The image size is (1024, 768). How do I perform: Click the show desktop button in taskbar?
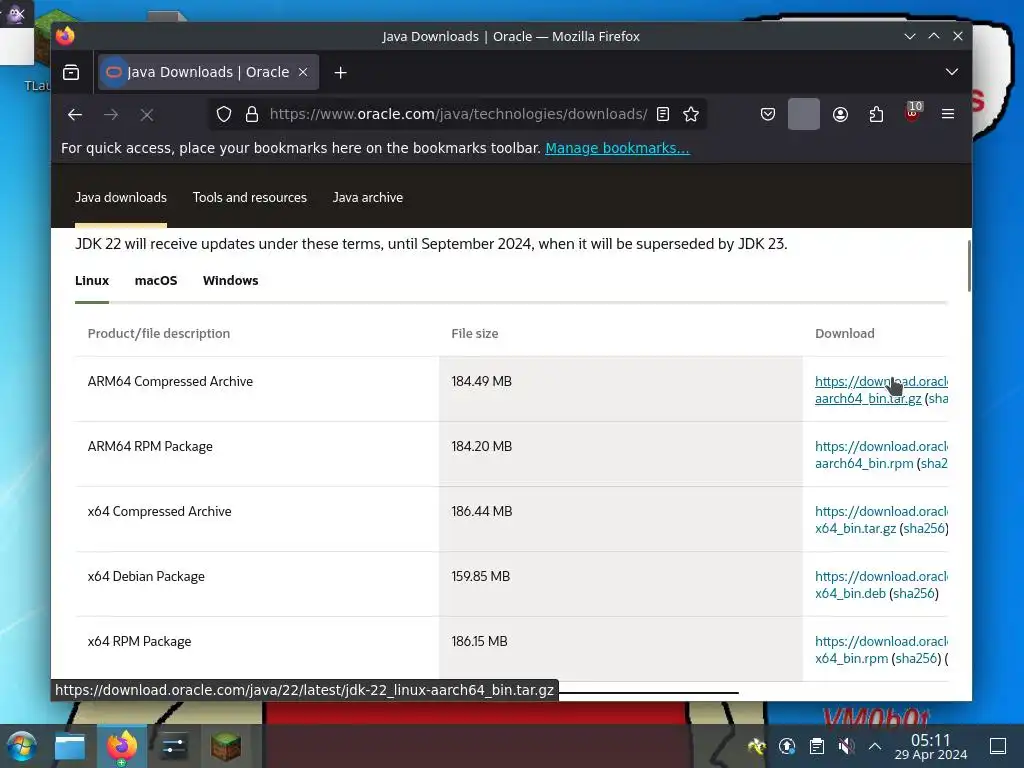[x=998, y=746]
